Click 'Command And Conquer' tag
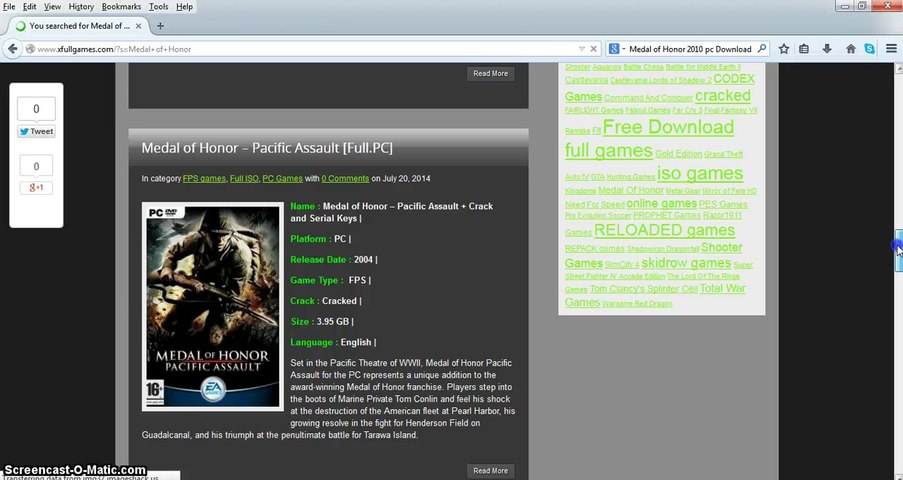Viewport: 903px width, 480px height. pyautogui.click(x=648, y=98)
